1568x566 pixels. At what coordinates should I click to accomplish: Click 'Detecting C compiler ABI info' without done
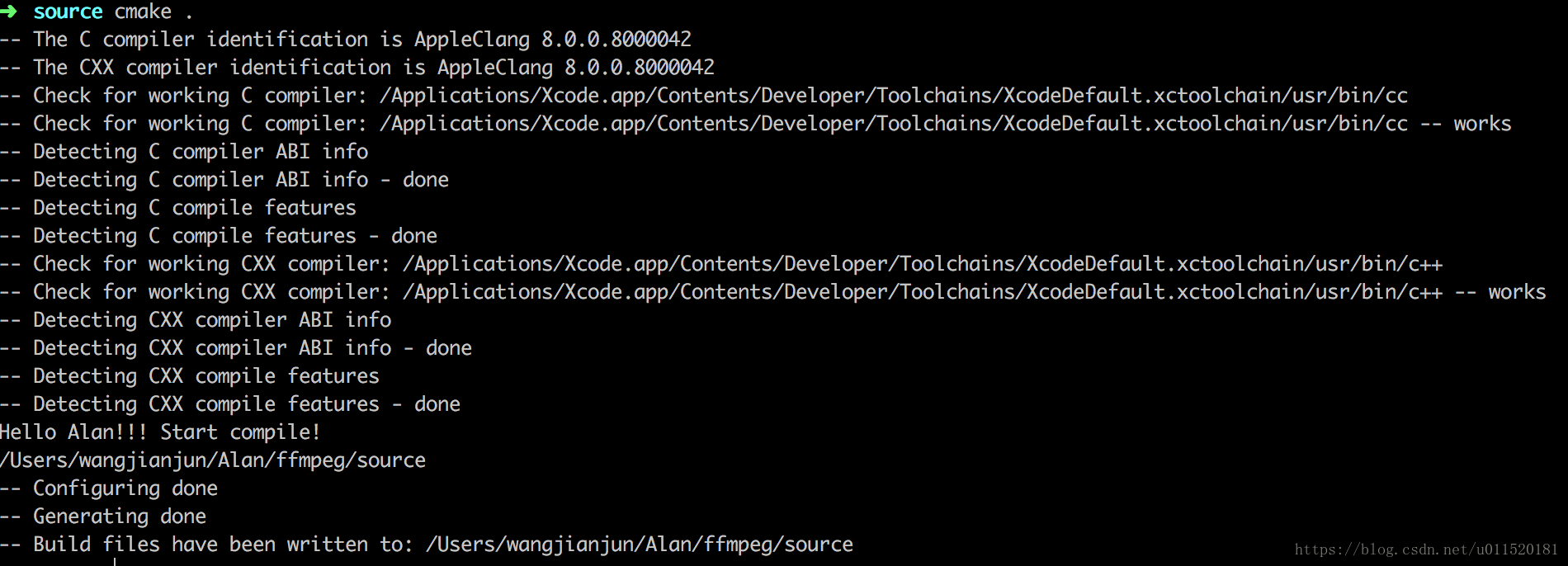[x=184, y=152]
